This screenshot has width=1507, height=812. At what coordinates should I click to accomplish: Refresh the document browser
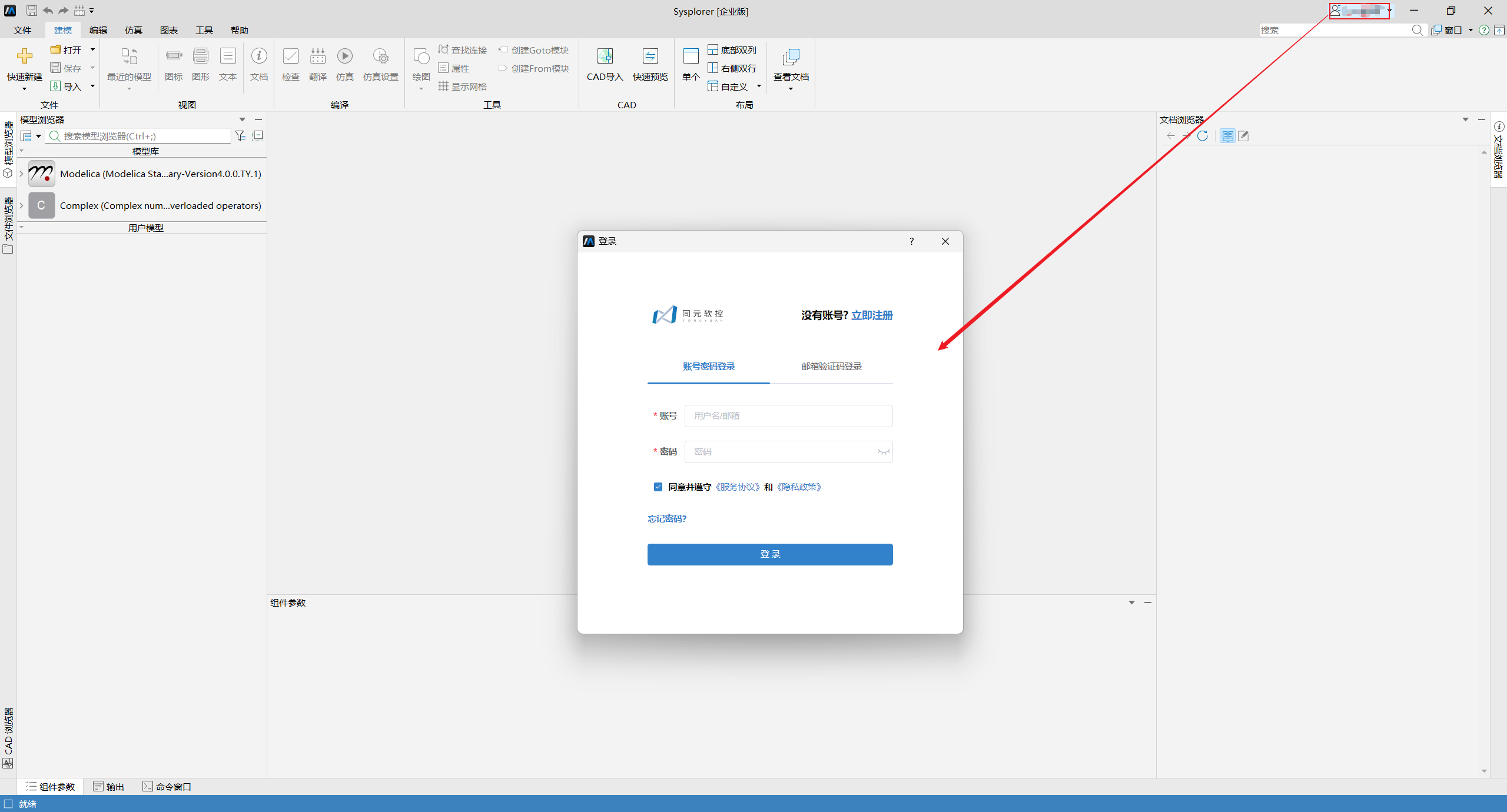[1203, 136]
